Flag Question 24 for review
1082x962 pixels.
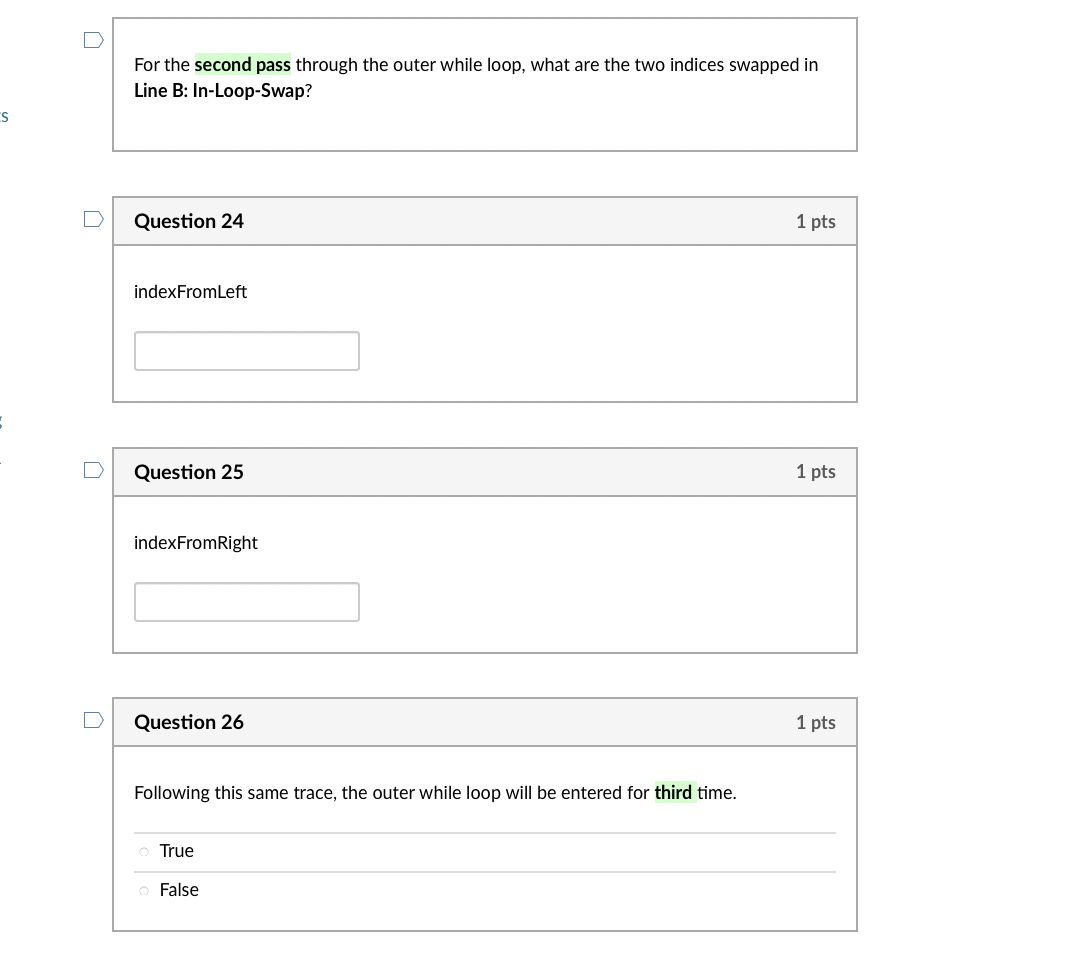pyautogui.click(x=94, y=219)
